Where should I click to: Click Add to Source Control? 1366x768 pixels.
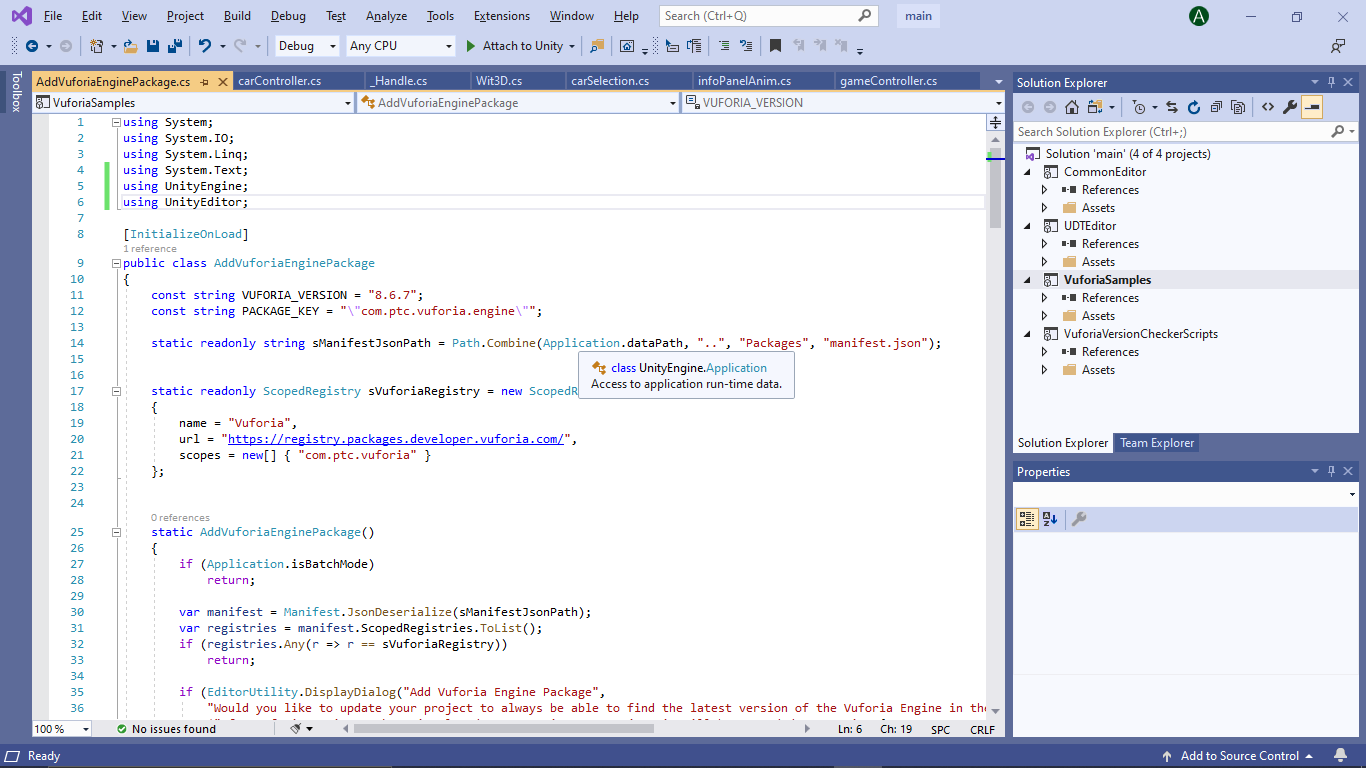click(x=1240, y=756)
